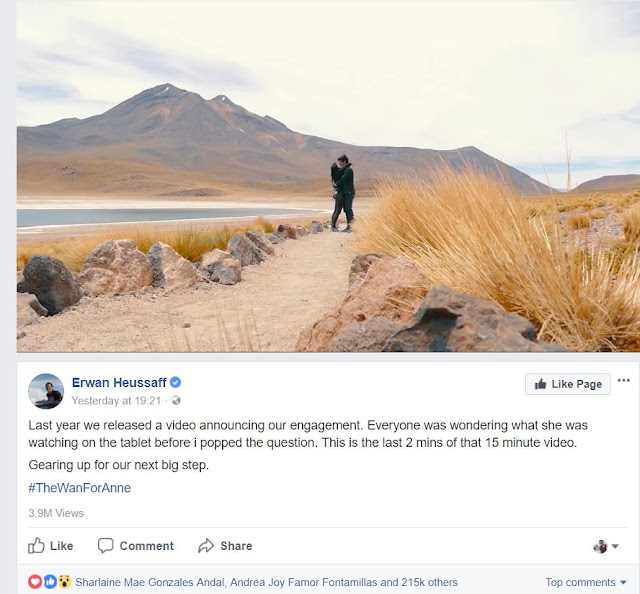Screen dimensions: 640x594
Task: Click the Like Page button
Action: (568, 384)
